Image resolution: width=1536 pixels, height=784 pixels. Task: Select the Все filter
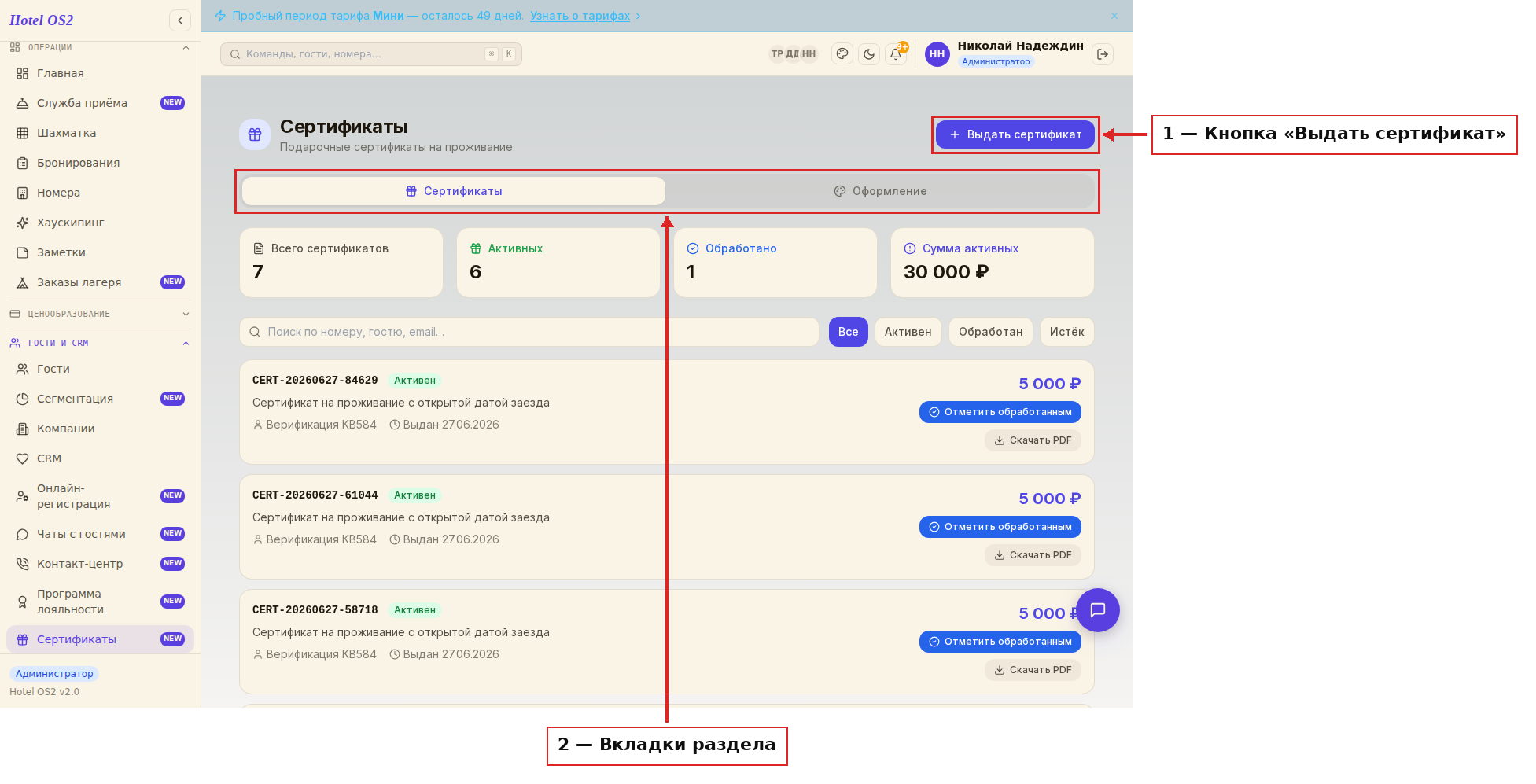click(848, 332)
